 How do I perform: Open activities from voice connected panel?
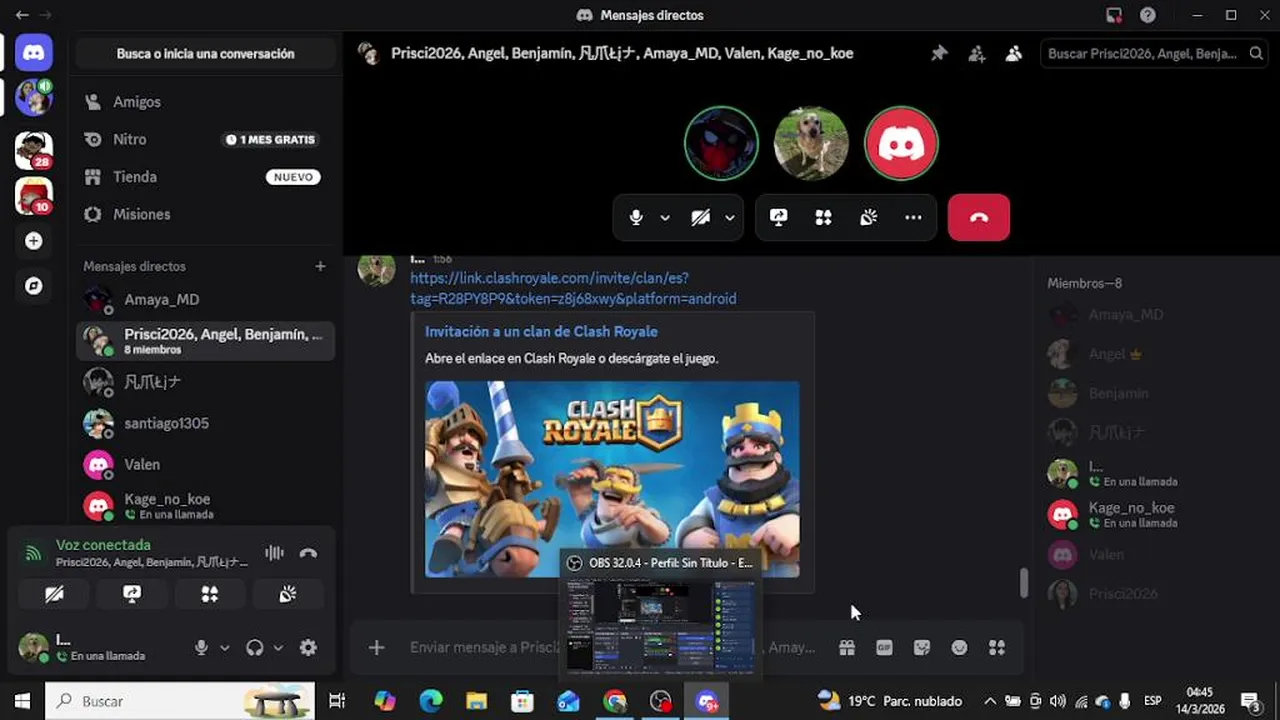[210, 594]
